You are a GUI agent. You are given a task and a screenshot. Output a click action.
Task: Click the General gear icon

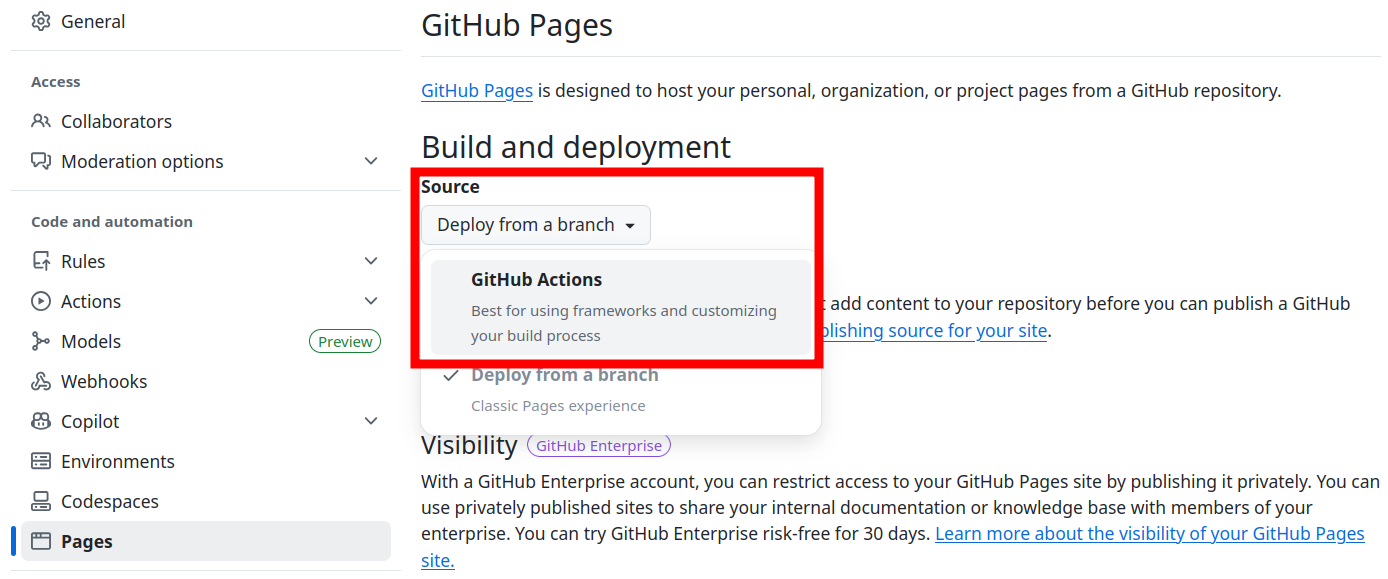click(41, 21)
